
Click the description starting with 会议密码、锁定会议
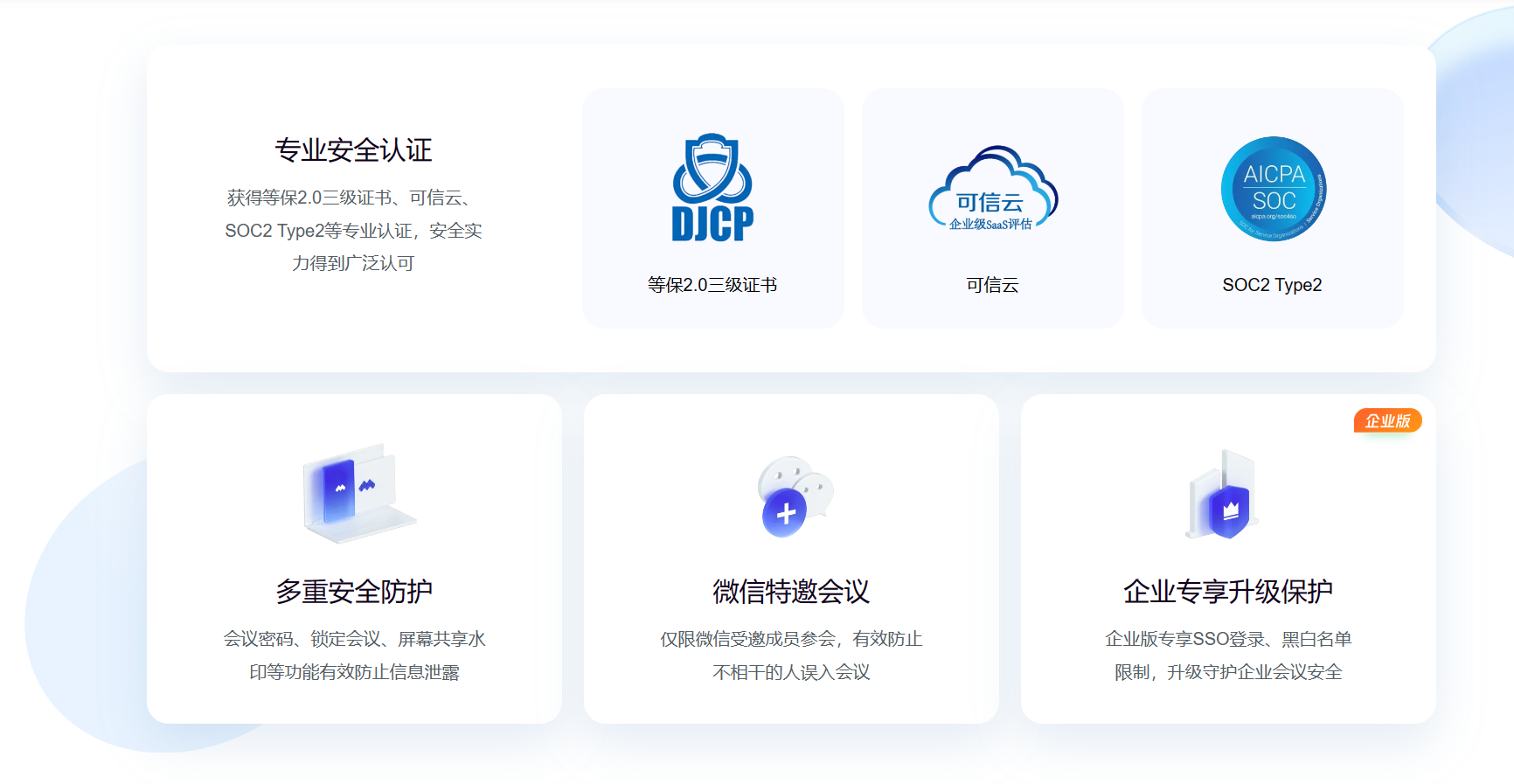click(x=354, y=656)
